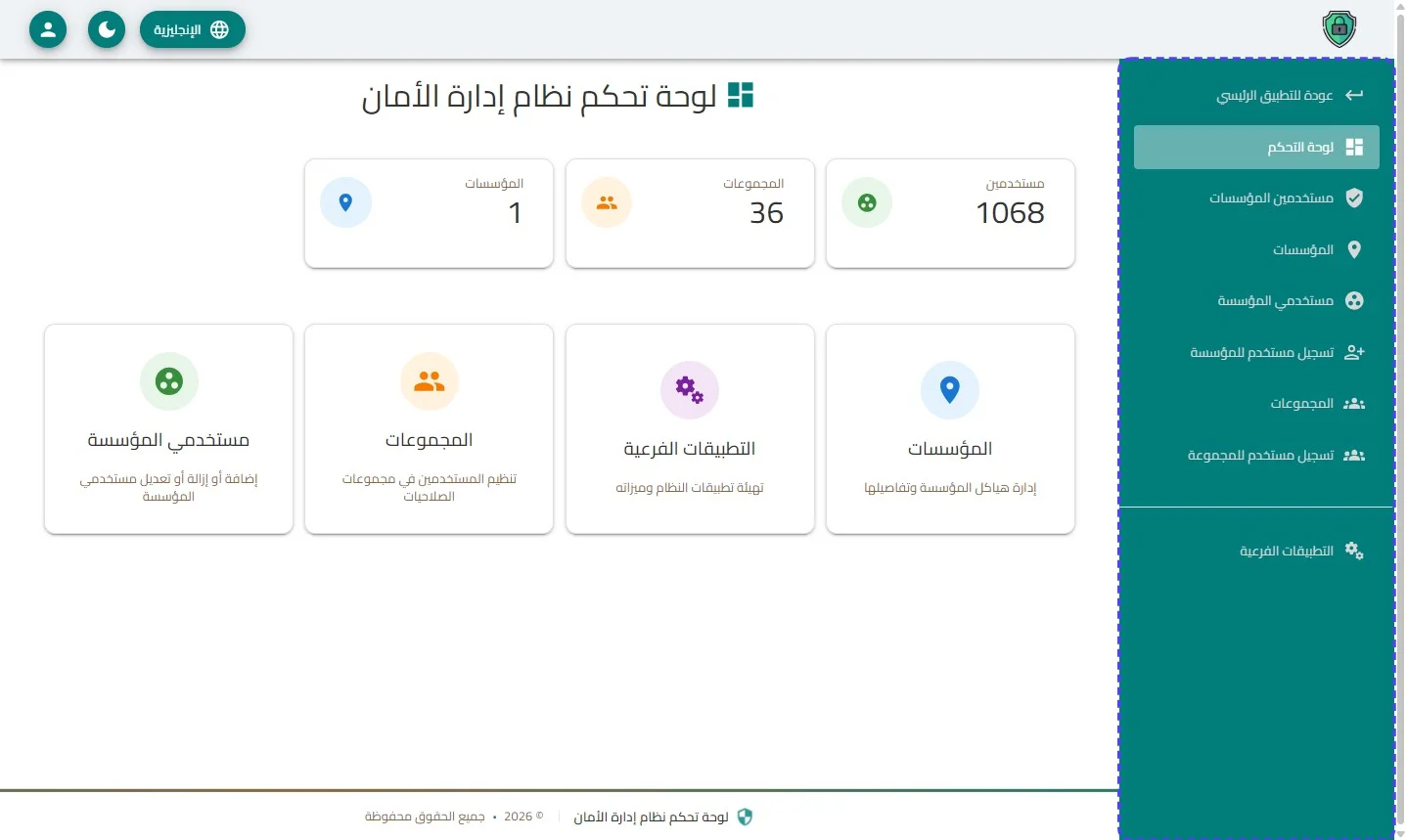Click the shield icon beside مستخدمين المؤسسات

(x=1354, y=198)
